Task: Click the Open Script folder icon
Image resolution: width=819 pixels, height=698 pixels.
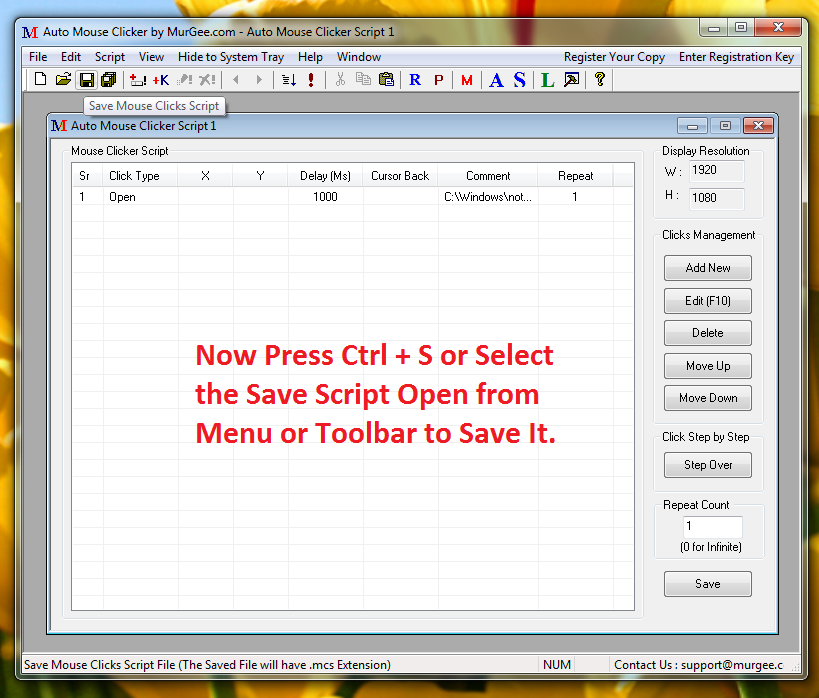Action: [x=62, y=79]
